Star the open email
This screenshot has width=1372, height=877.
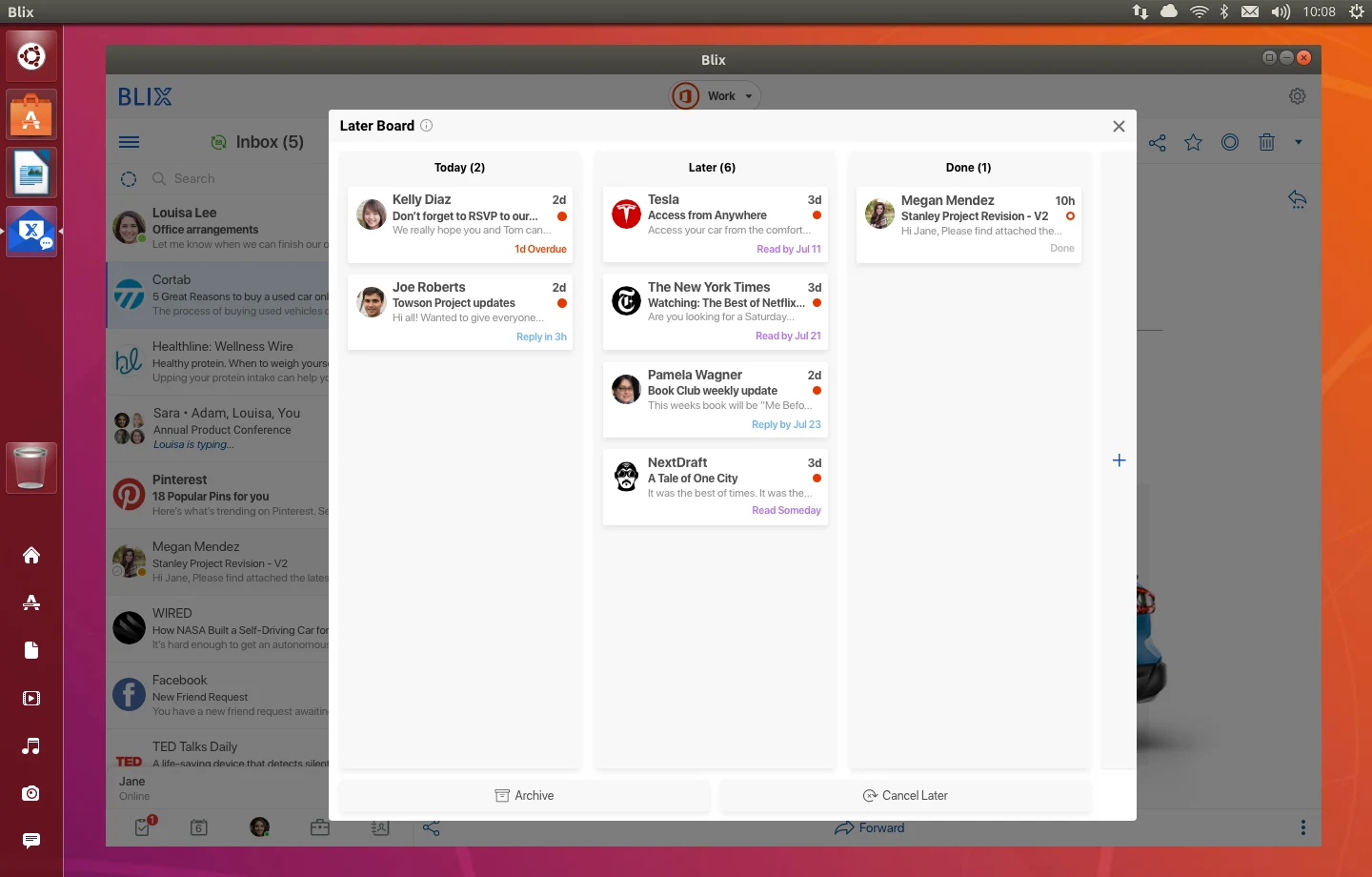(1193, 142)
